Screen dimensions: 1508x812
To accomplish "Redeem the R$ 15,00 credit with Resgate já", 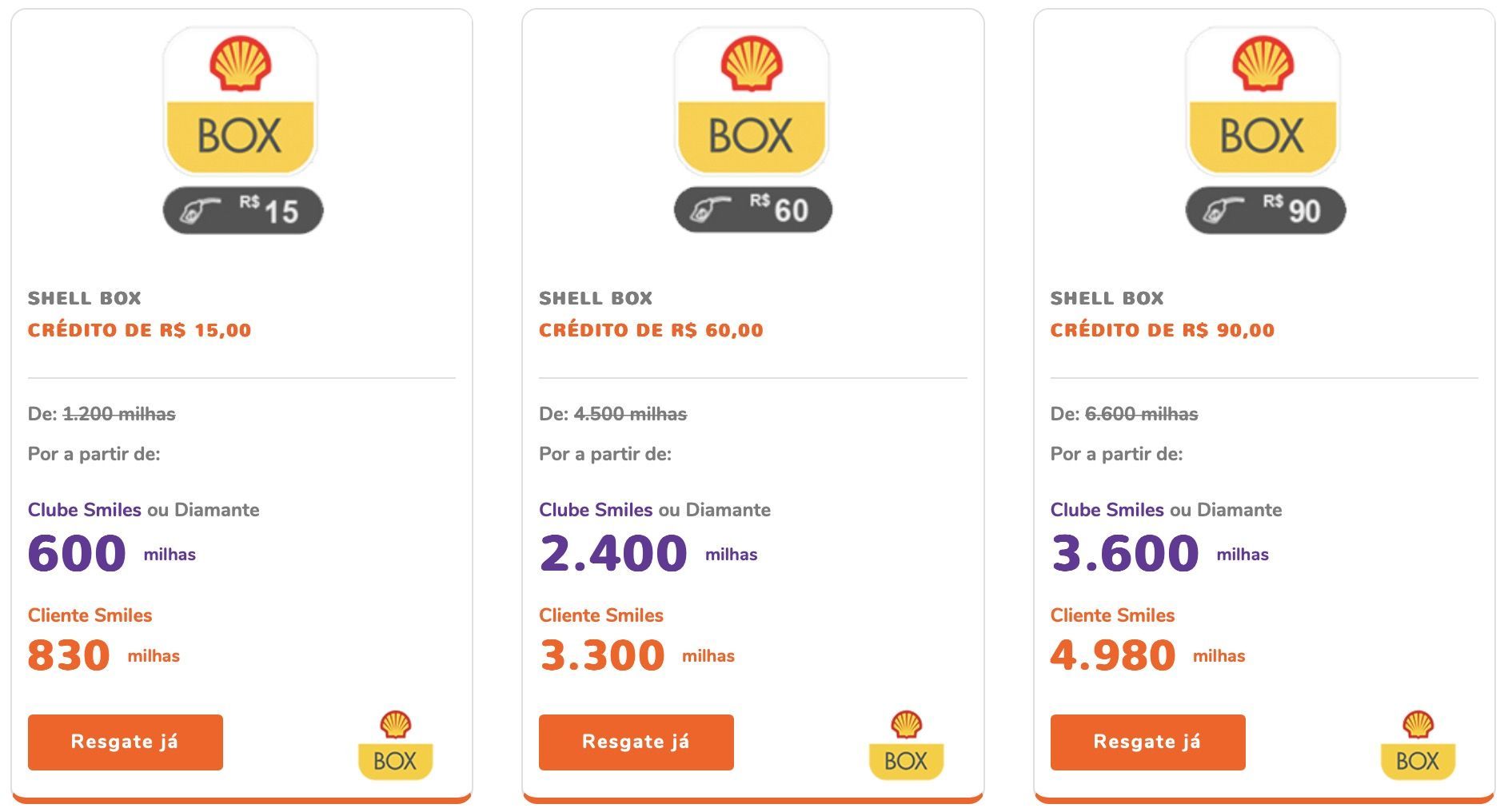I will click(126, 742).
